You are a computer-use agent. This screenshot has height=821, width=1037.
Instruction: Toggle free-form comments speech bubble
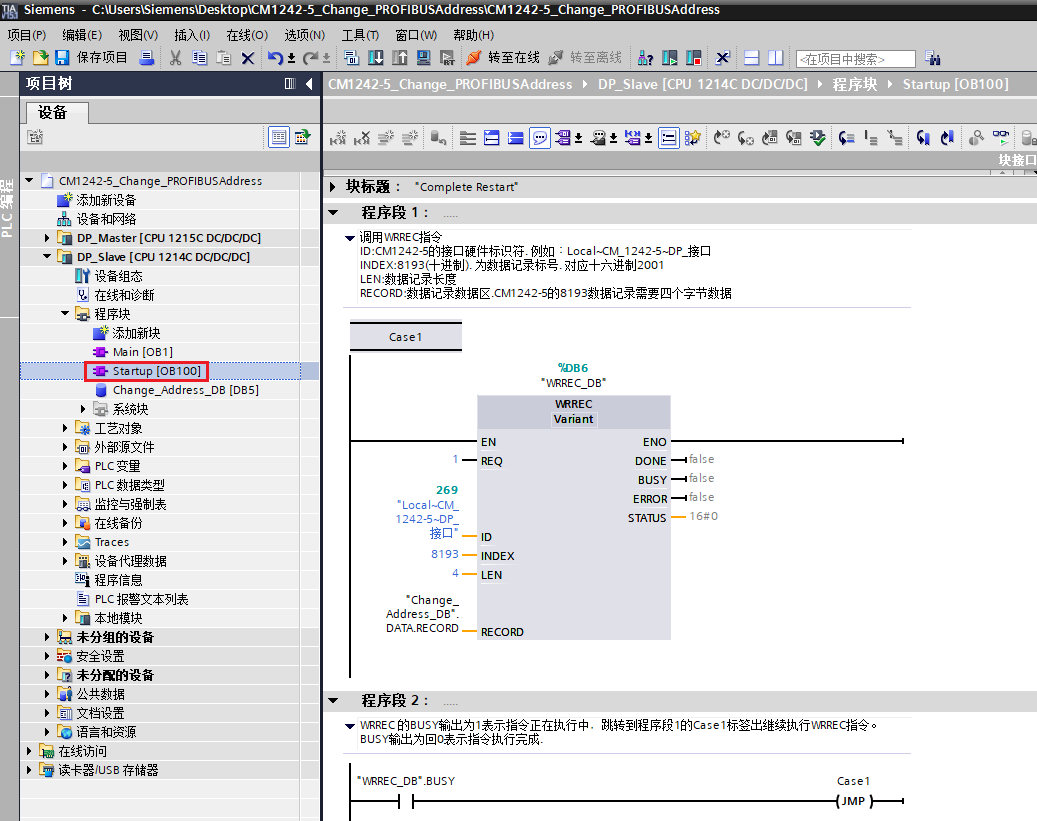(540, 138)
